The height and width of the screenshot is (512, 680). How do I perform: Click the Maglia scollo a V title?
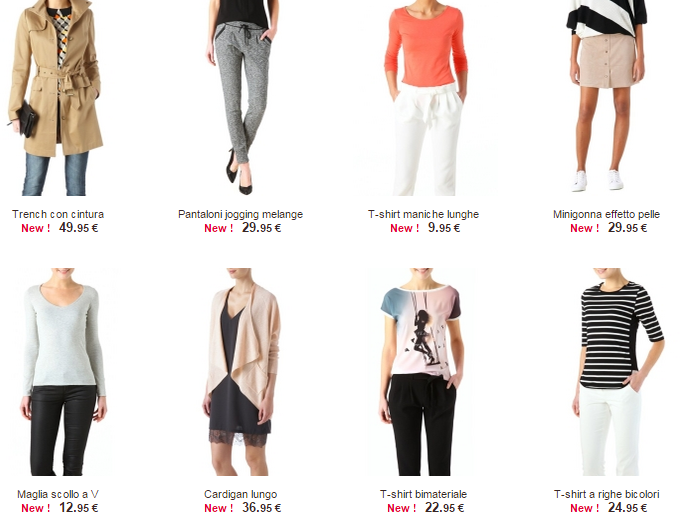[x=58, y=494]
